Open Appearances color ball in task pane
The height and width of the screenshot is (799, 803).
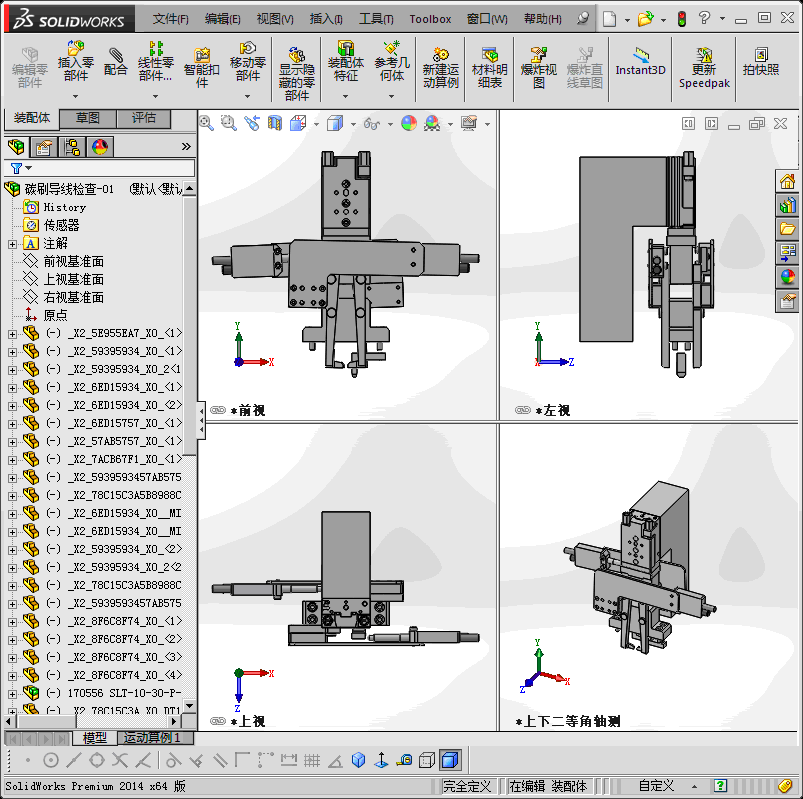click(787, 277)
